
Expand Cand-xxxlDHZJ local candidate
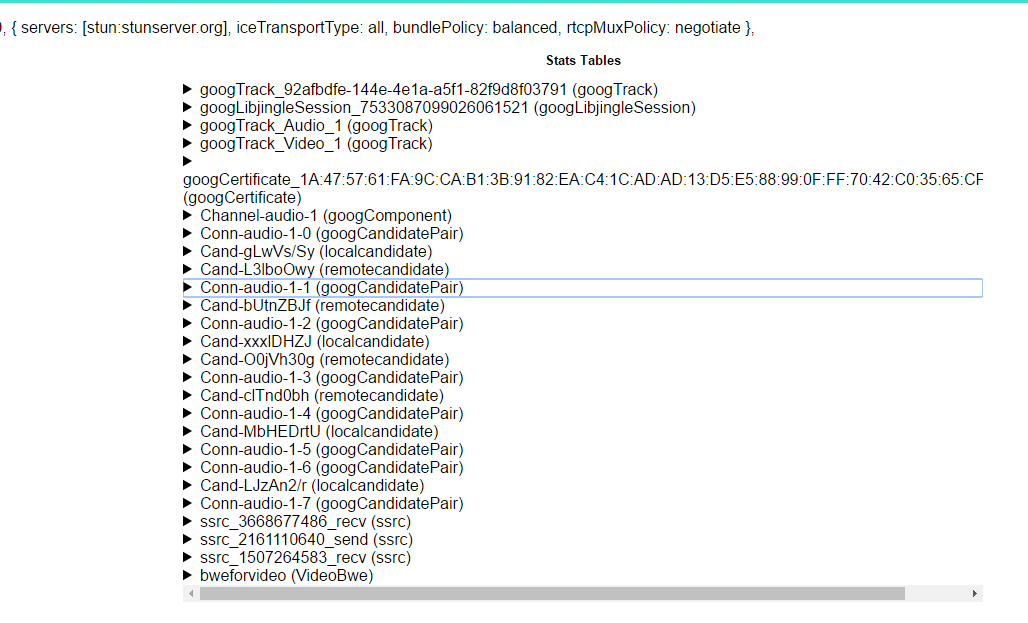pos(187,341)
